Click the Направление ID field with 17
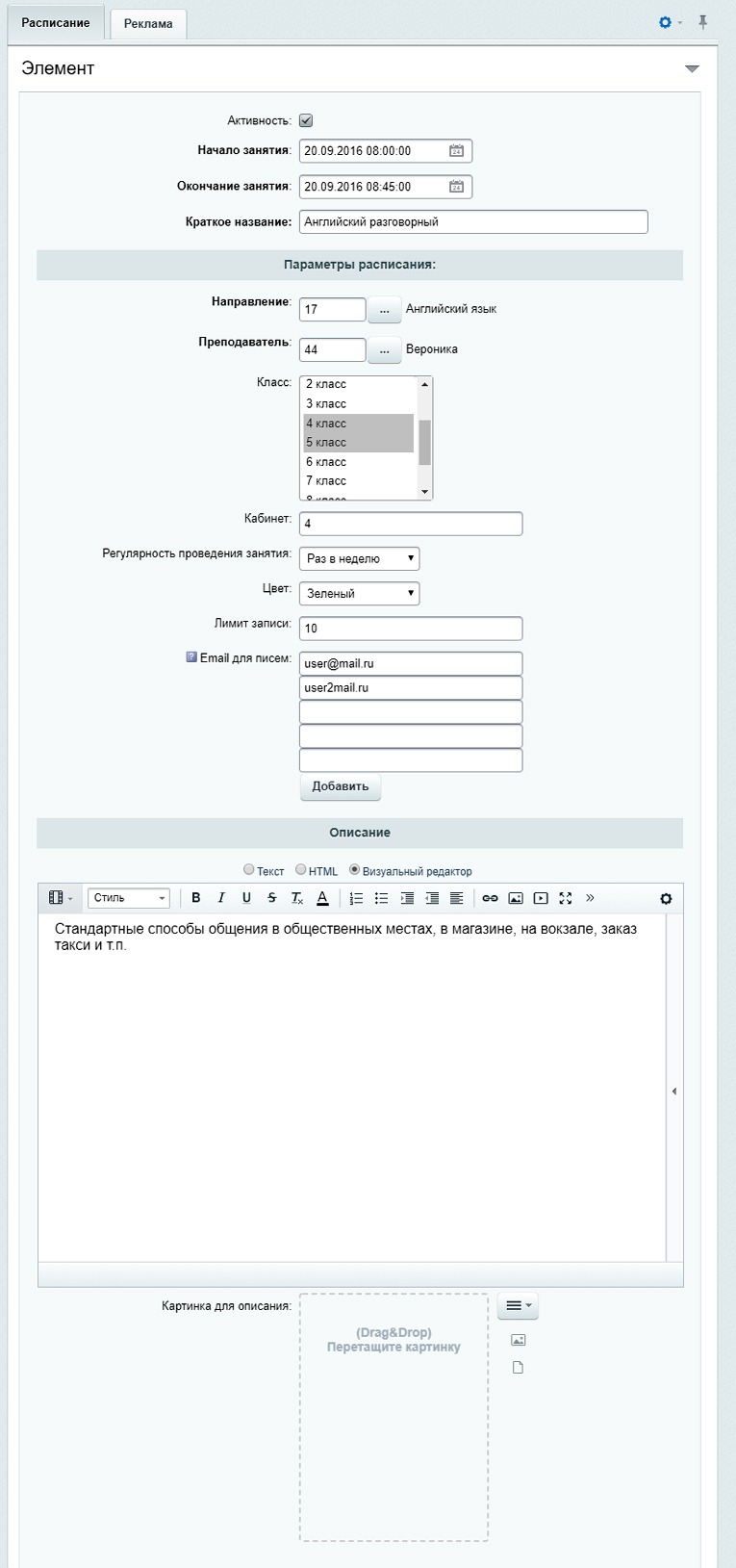The width and height of the screenshot is (736, 1568). coord(333,310)
